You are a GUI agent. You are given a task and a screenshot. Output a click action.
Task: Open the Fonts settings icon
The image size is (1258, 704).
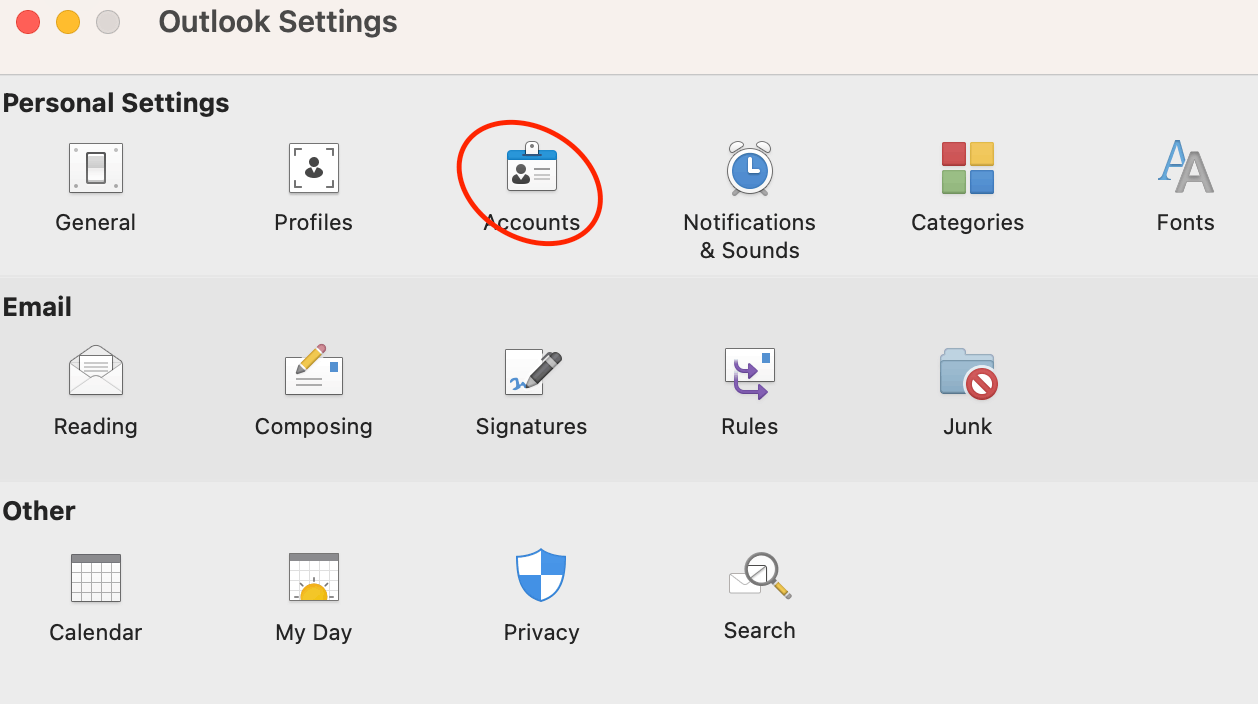pos(1185,166)
